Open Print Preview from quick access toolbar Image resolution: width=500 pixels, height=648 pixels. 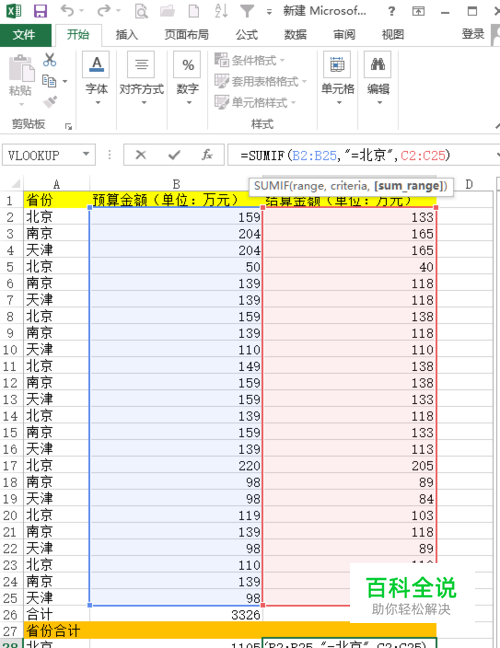point(141,11)
